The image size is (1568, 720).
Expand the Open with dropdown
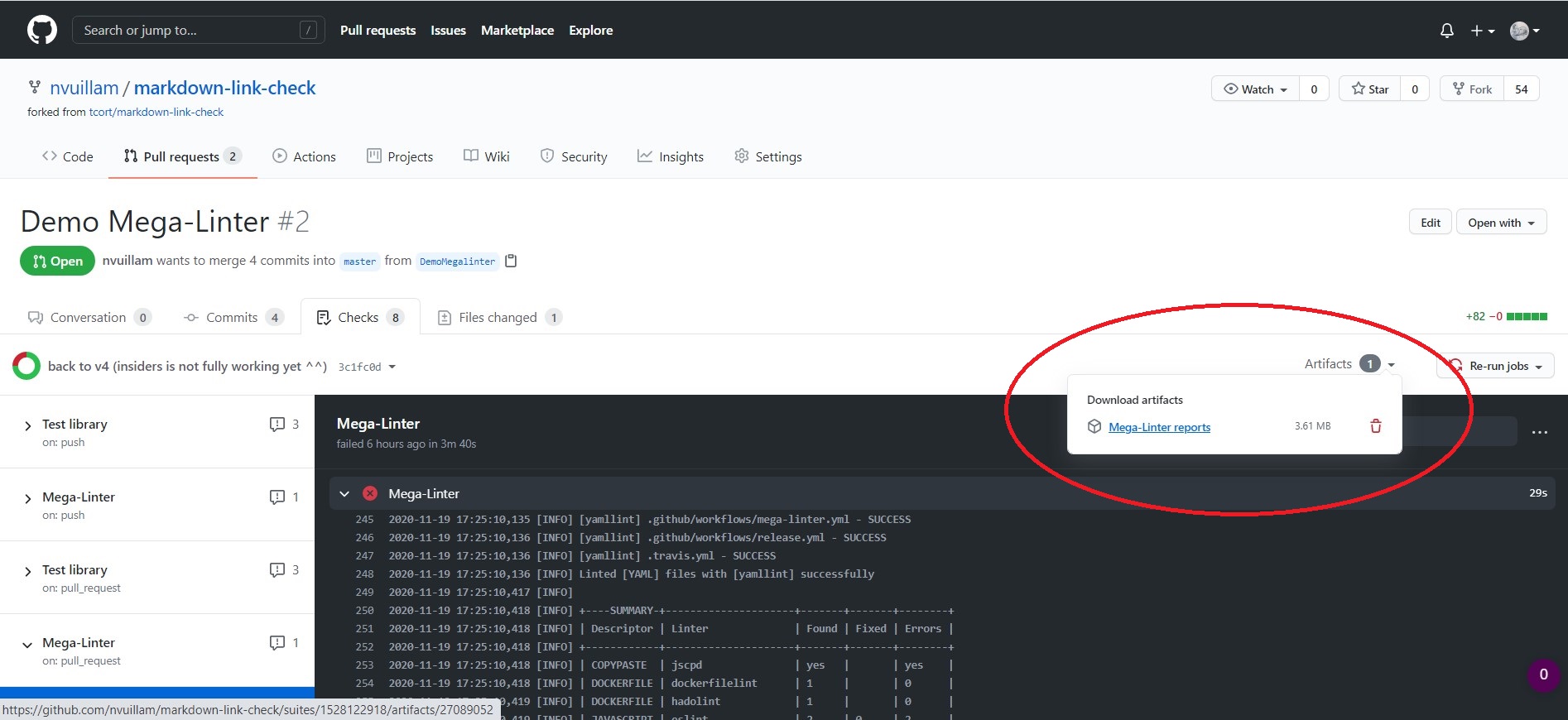(1500, 223)
